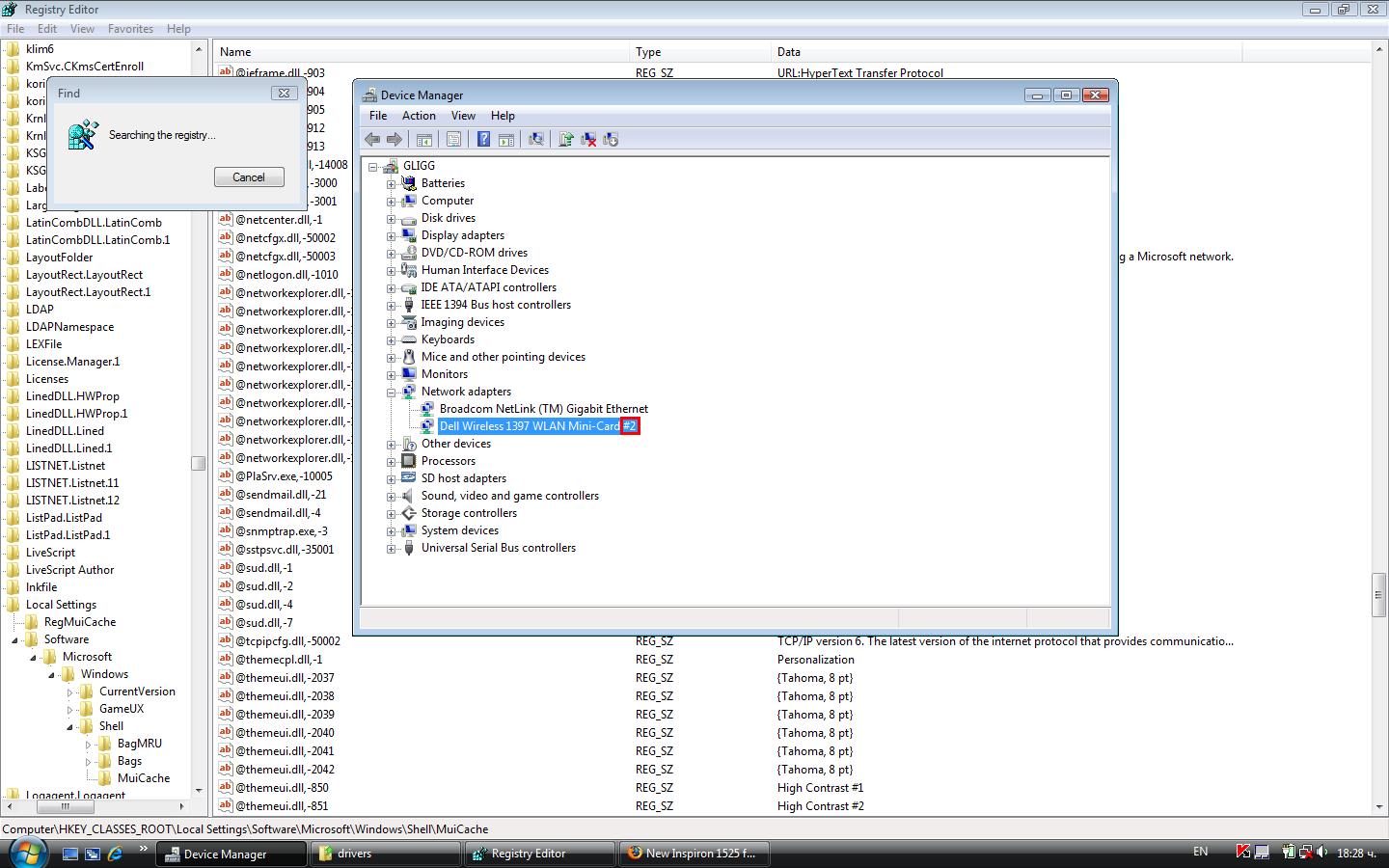Expand the Monitors node
Viewport: 1389px width, 868px height.
coord(392,374)
